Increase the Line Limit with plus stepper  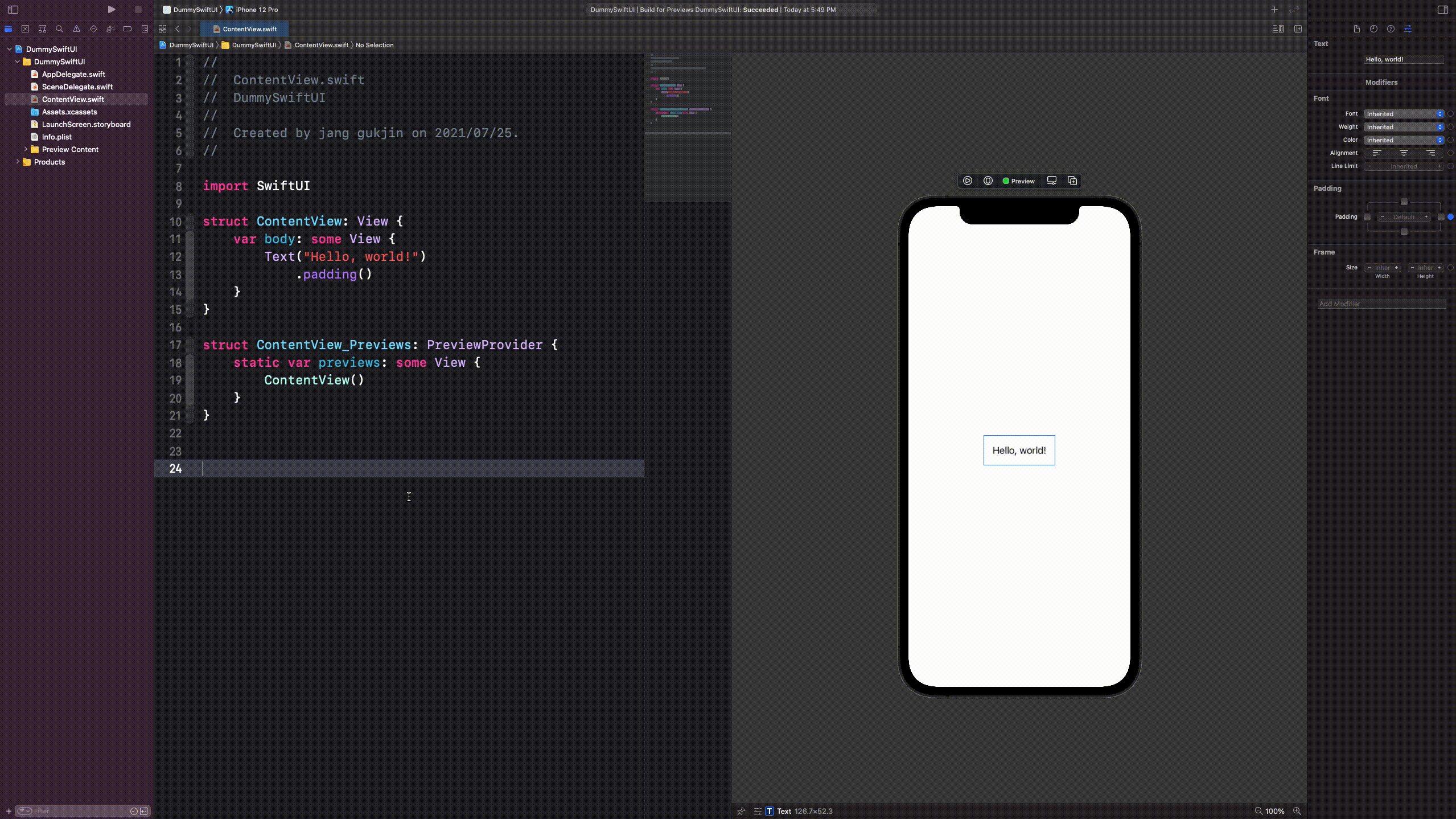coord(1439,166)
